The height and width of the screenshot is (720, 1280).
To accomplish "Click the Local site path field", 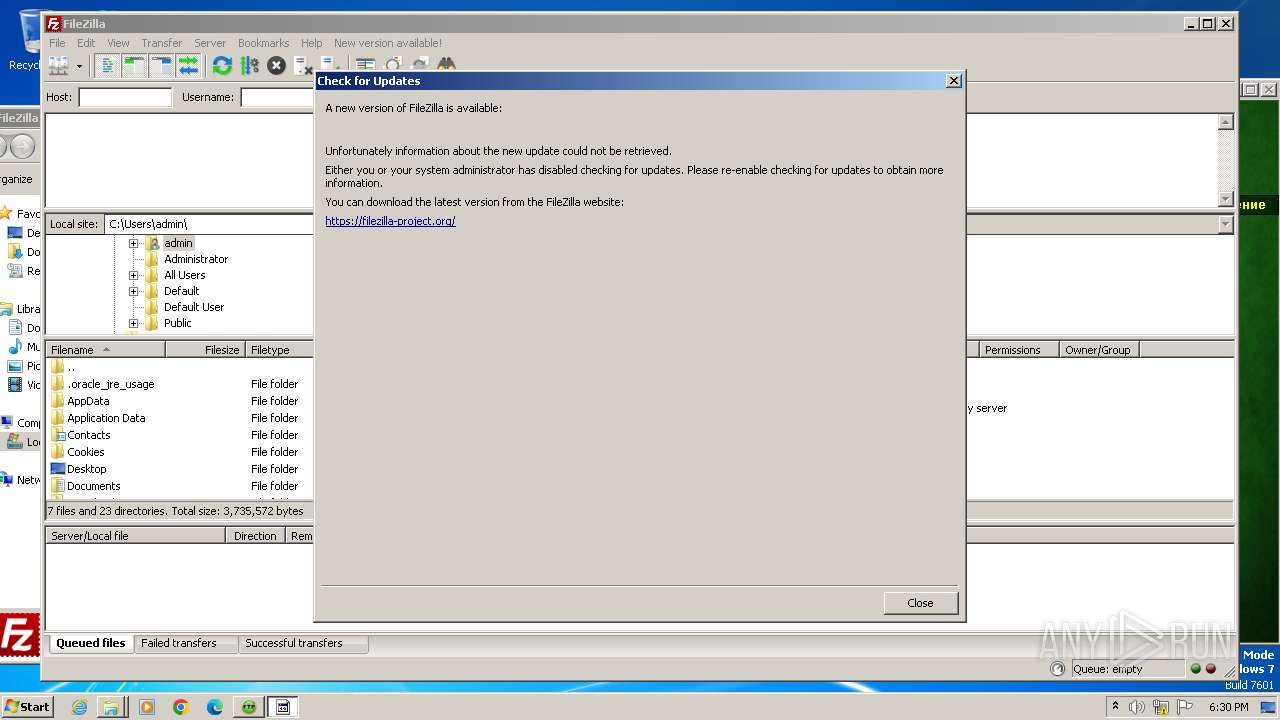I will tap(209, 224).
